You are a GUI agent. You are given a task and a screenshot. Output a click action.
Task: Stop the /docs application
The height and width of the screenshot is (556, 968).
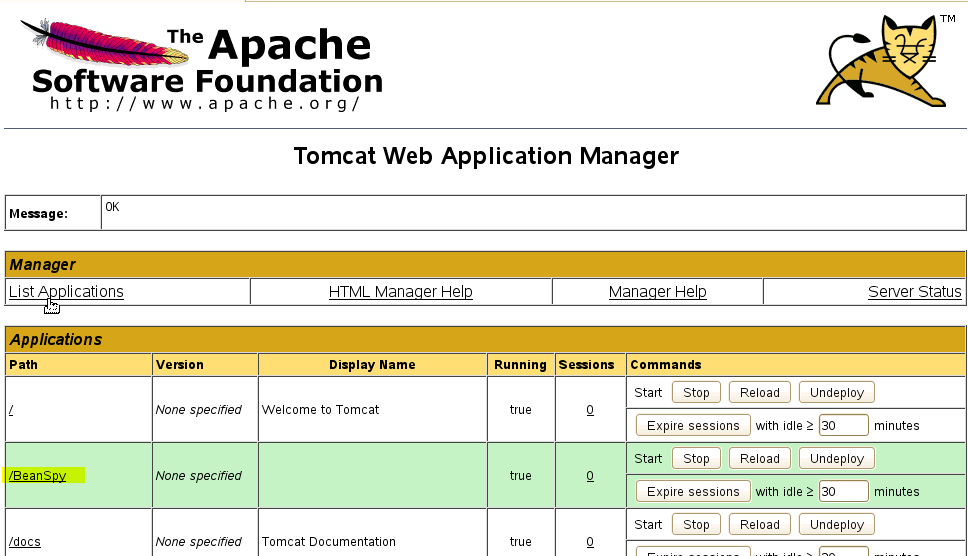696,525
